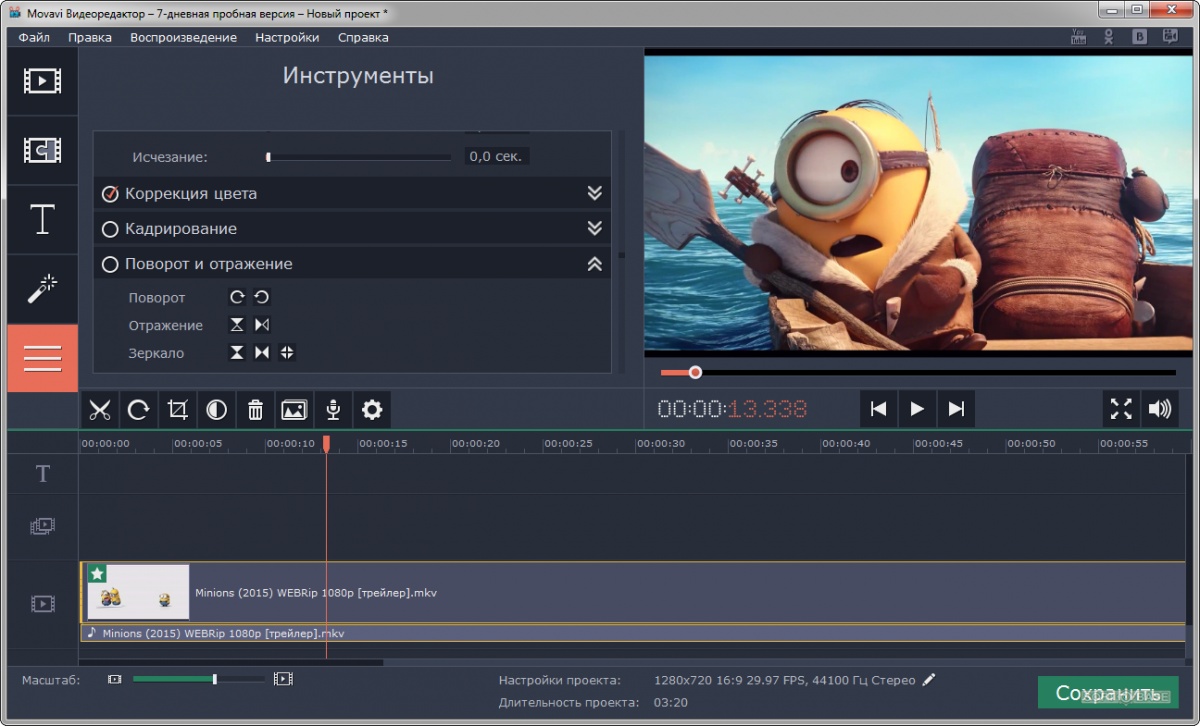The width and height of the screenshot is (1200, 726).
Task: Click second mirror icon in Зеркало row
Action: click(x=261, y=352)
